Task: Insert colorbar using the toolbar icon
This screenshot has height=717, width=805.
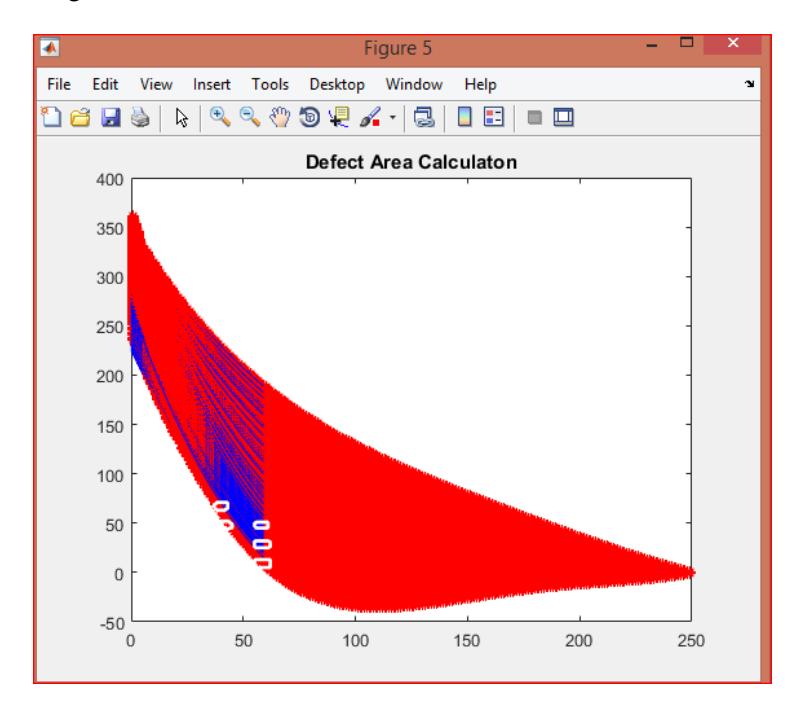Action: pos(465,118)
